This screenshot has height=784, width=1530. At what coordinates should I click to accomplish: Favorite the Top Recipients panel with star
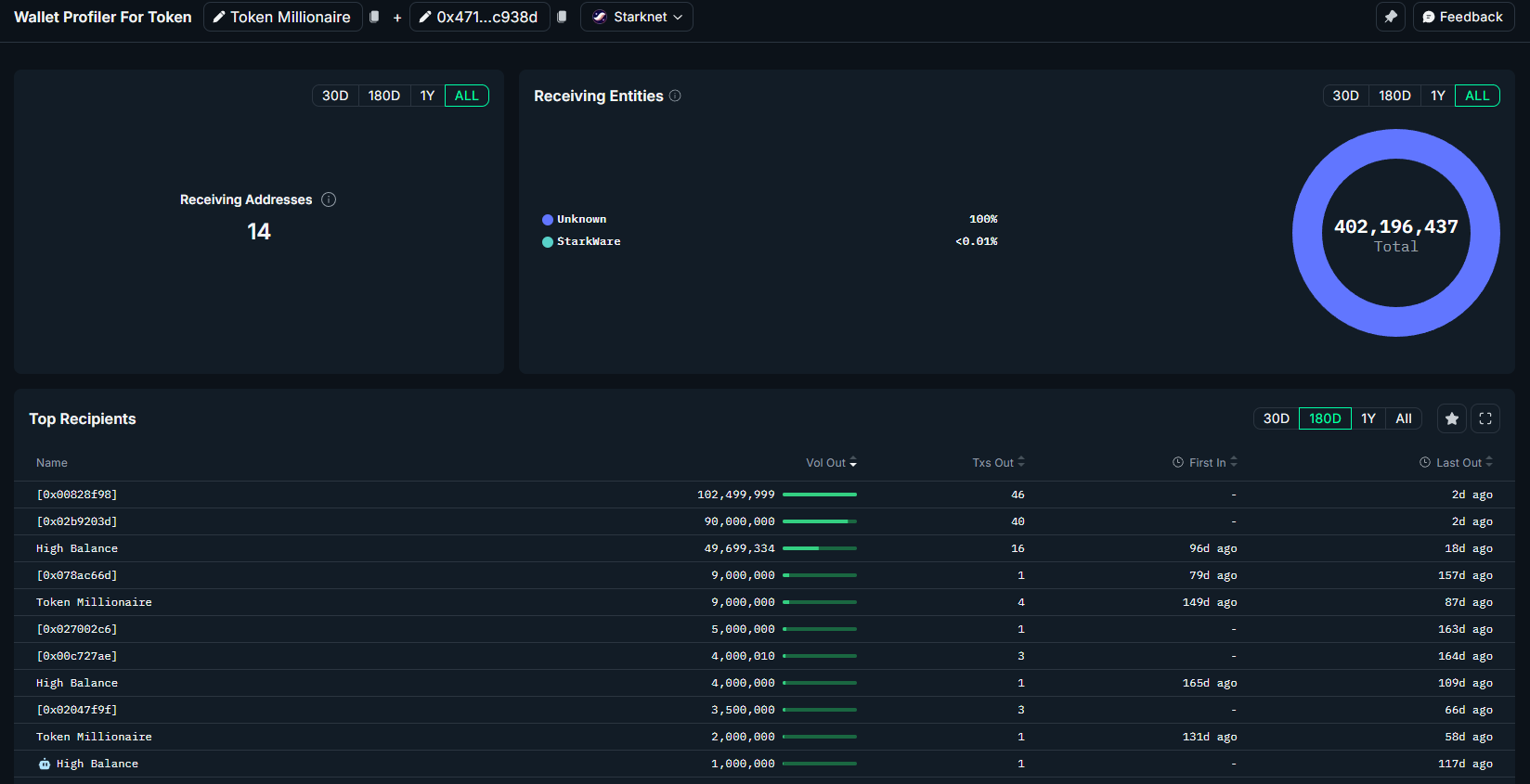[x=1451, y=418]
